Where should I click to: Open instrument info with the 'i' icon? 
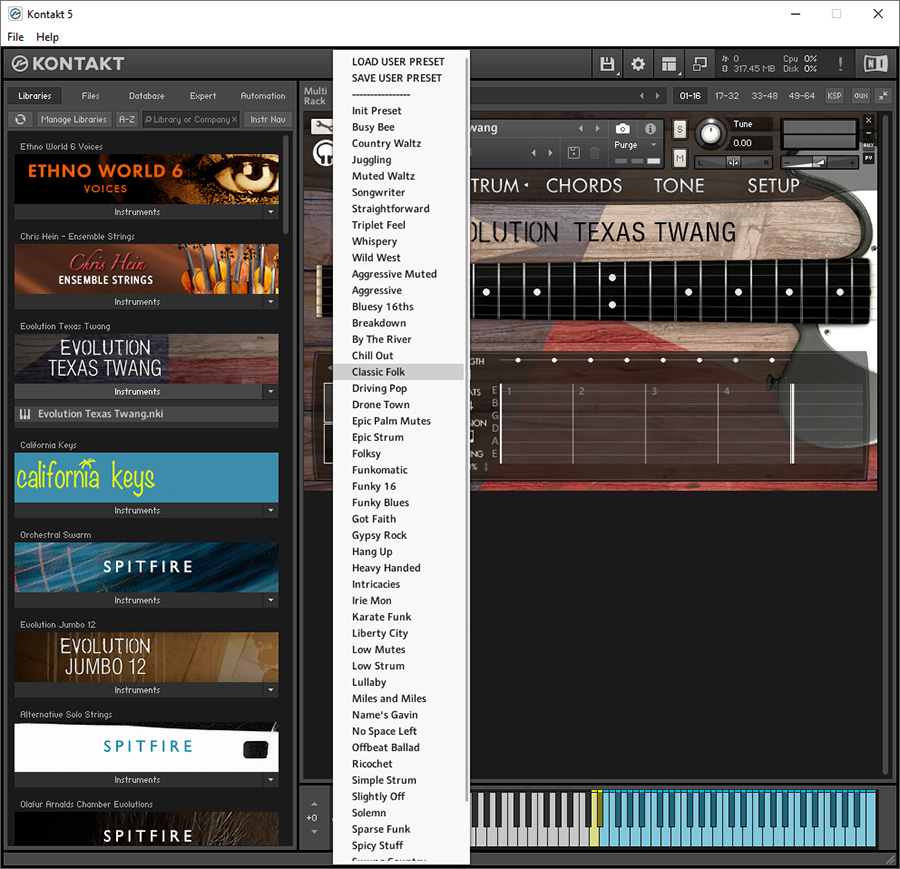pyautogui.click(x=650, y=129)
